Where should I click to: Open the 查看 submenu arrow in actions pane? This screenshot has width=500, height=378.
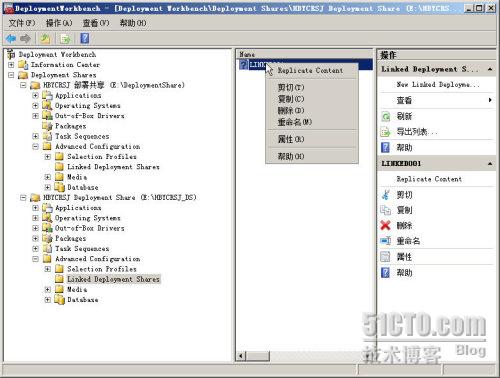click(490, 100)
